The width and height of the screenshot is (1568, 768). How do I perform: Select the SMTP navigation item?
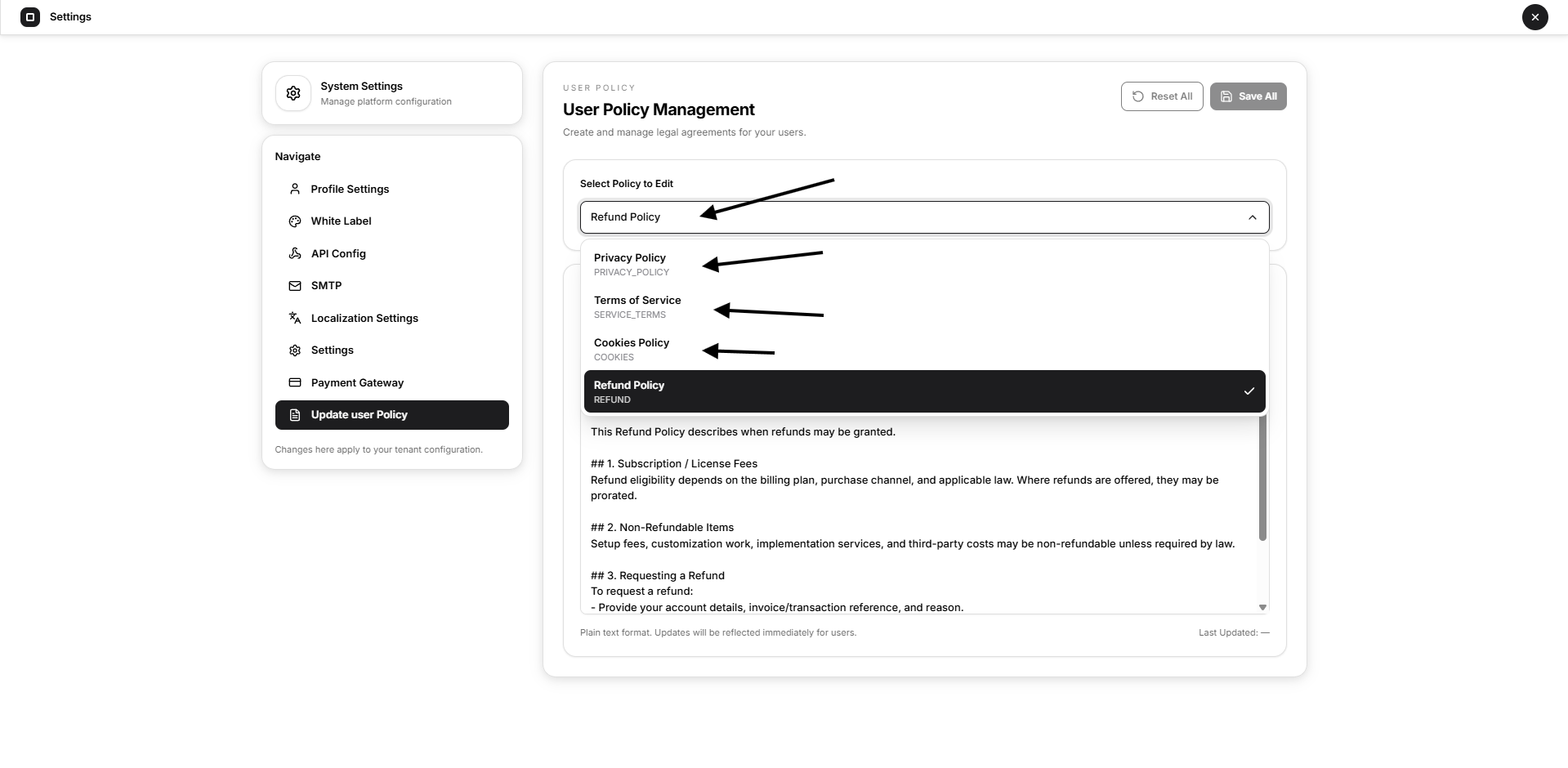point(392,286)
